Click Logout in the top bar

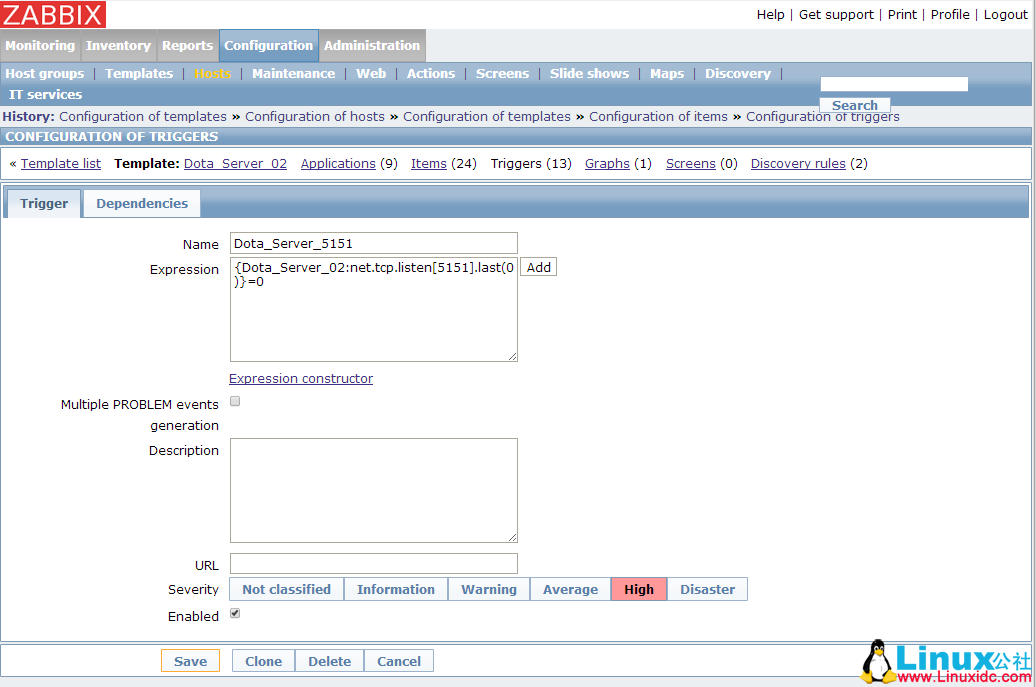(1005, 14)
